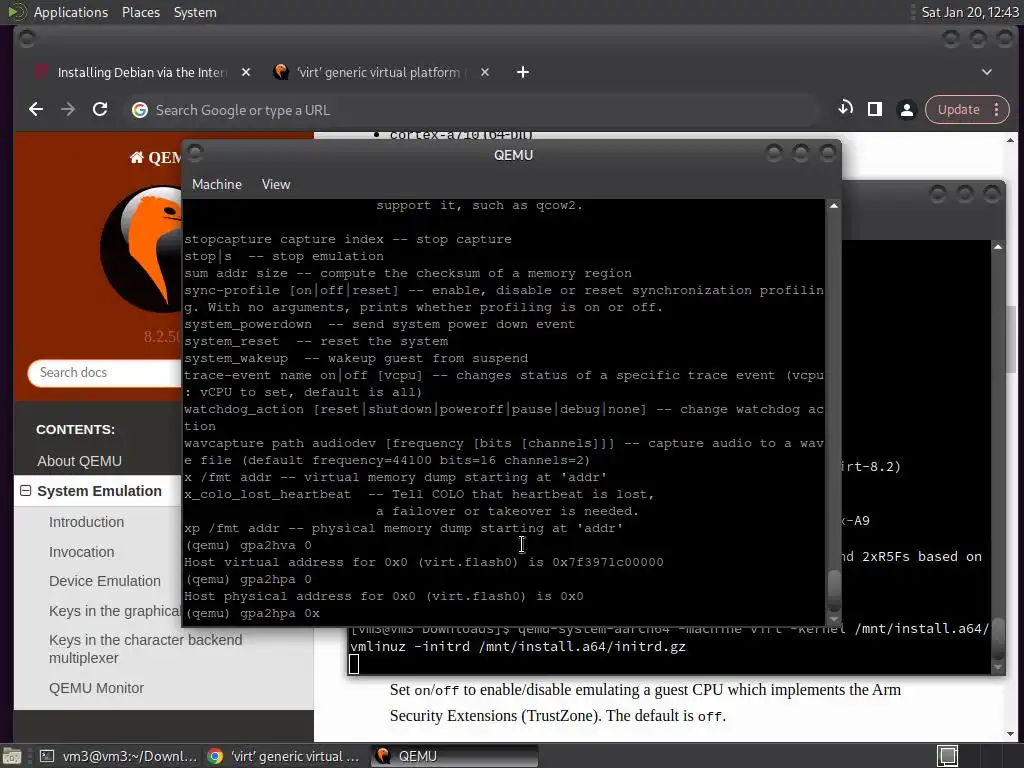Open the browser profile avatar

(x=906, y=110)
